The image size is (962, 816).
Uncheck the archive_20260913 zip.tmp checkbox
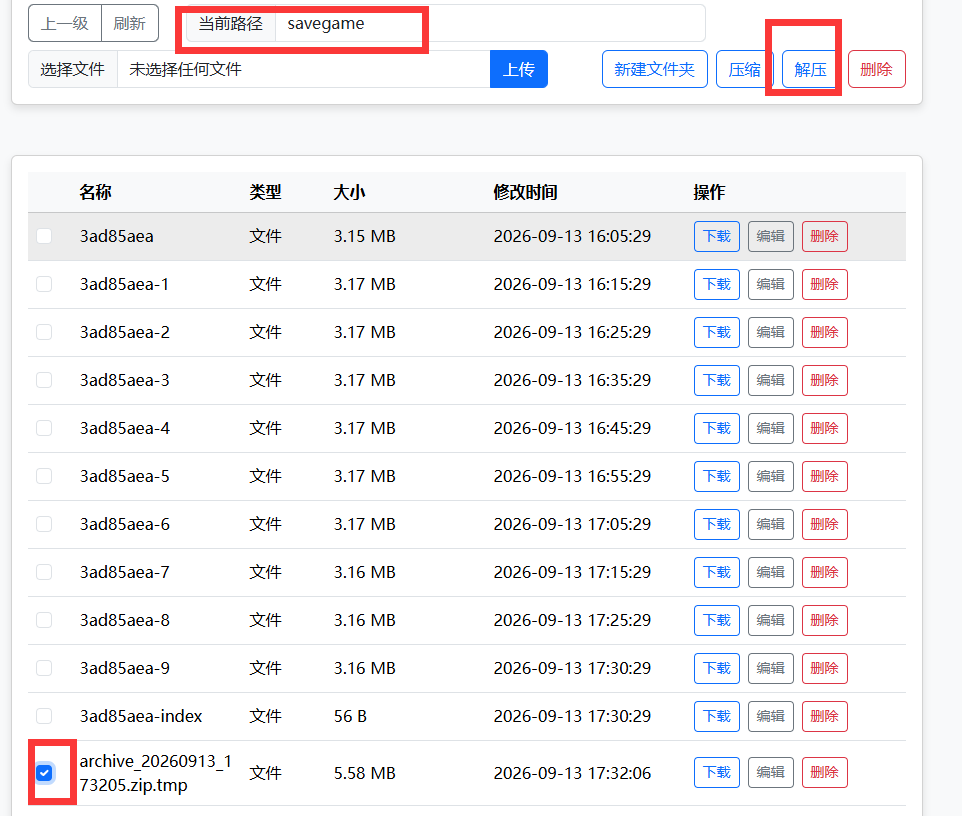pos(44,773)
